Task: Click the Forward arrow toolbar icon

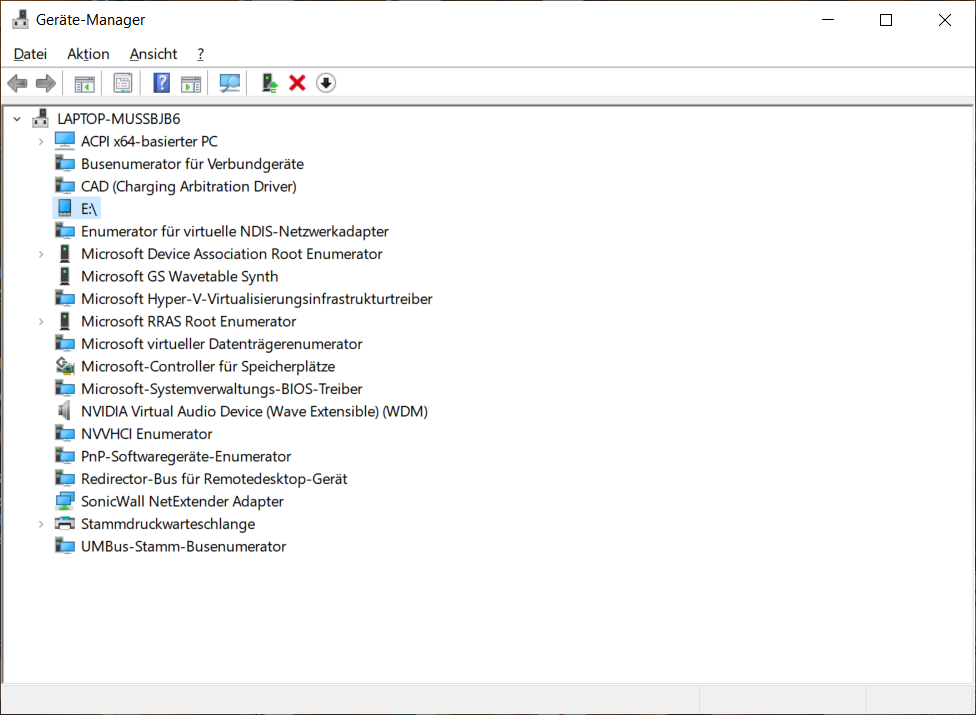Action: 46,83
